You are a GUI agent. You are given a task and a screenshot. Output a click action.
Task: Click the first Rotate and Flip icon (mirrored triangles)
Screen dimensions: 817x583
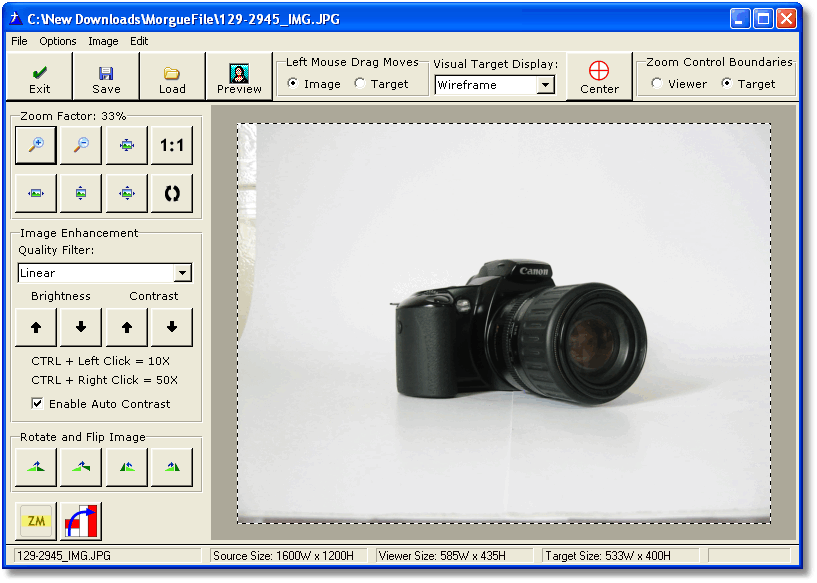(36, 467)
